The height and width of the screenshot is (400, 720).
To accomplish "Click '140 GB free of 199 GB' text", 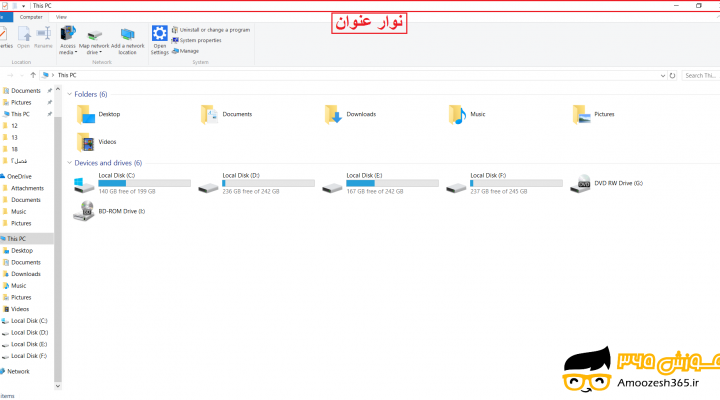I will click(127, 192).
